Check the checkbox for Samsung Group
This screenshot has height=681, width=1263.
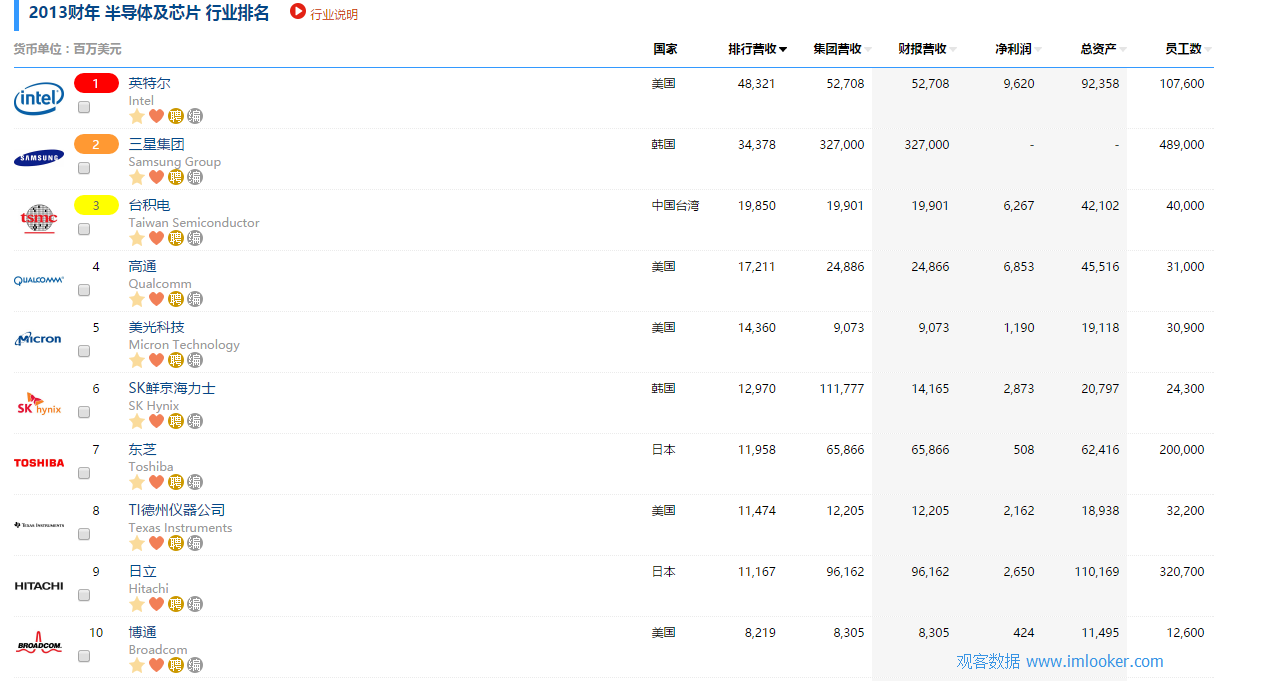pos(84,168)
